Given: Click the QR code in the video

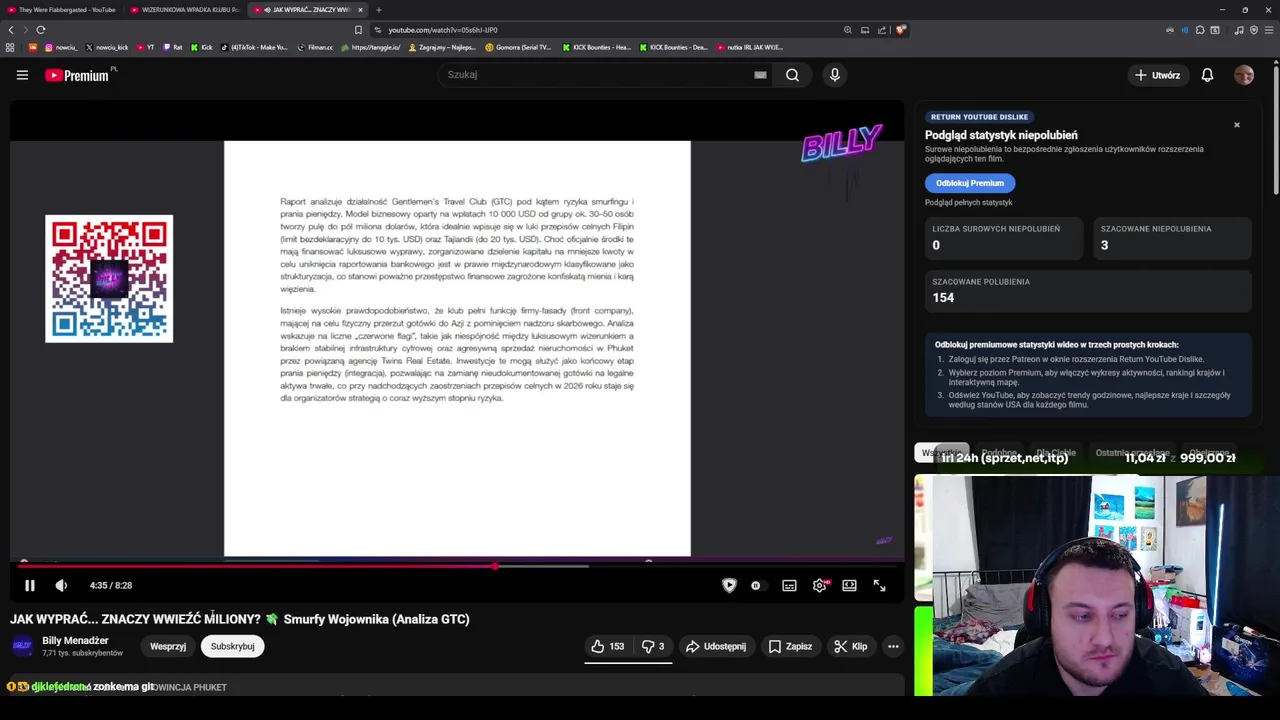Looking at the screenshot, I should 109,279.
